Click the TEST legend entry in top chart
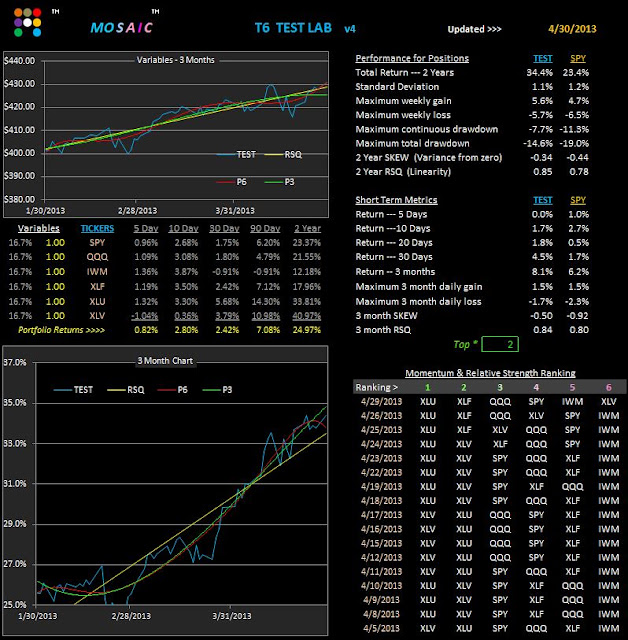628x640 pixels. coord(237,155)
